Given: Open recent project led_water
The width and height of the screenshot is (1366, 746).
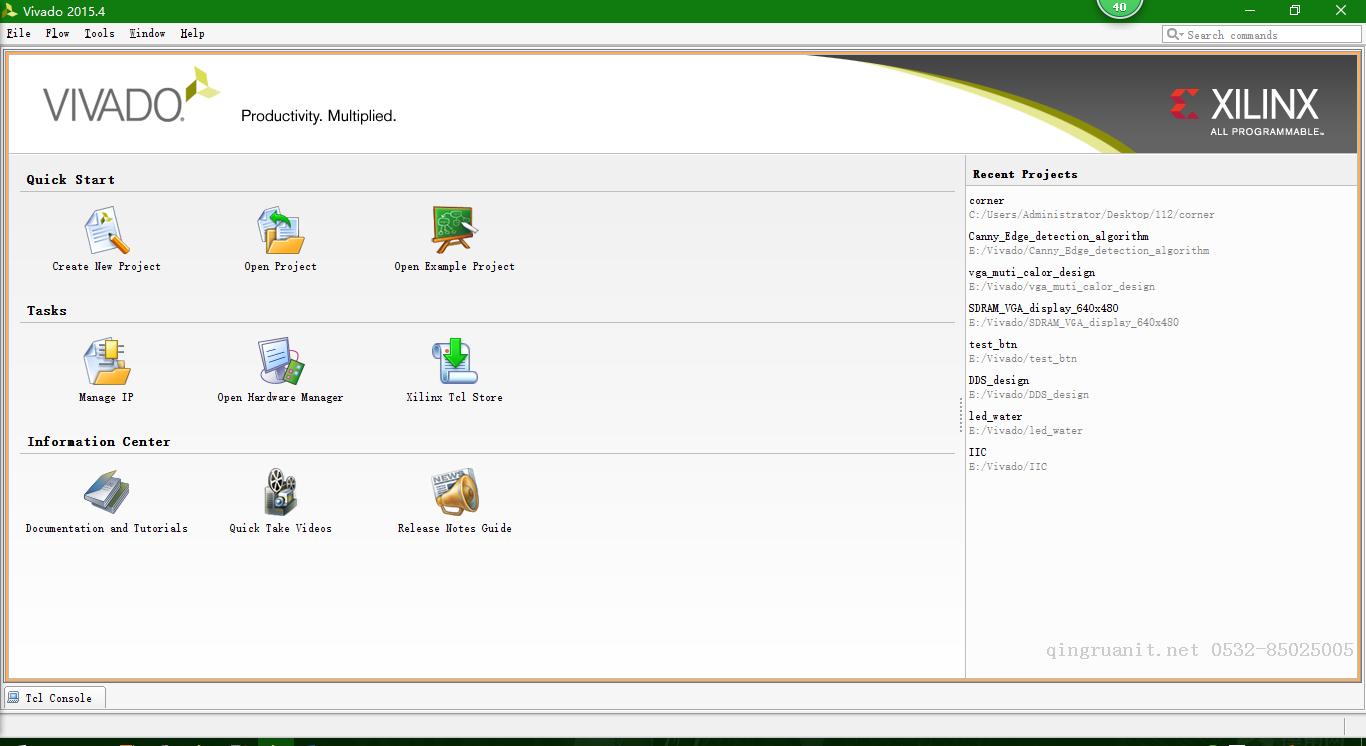Looking at the screenshot, I should 995,417.
